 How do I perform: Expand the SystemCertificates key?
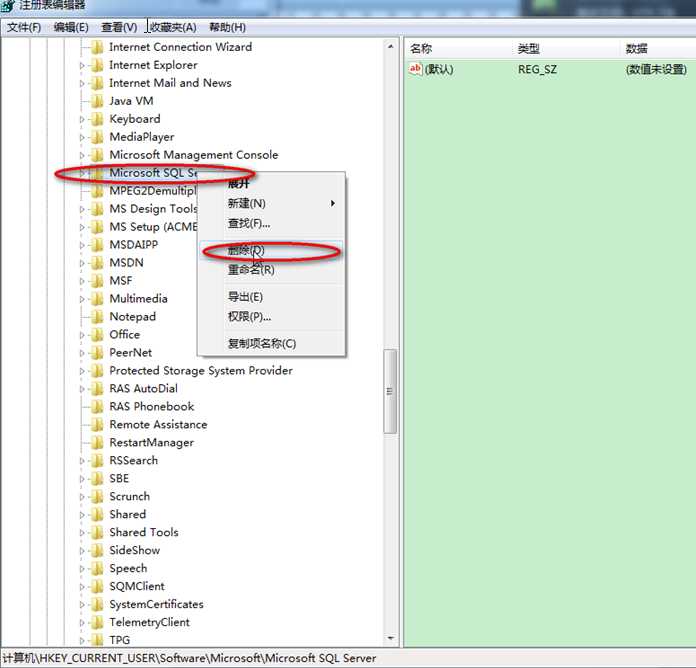(x=82, y=605)
